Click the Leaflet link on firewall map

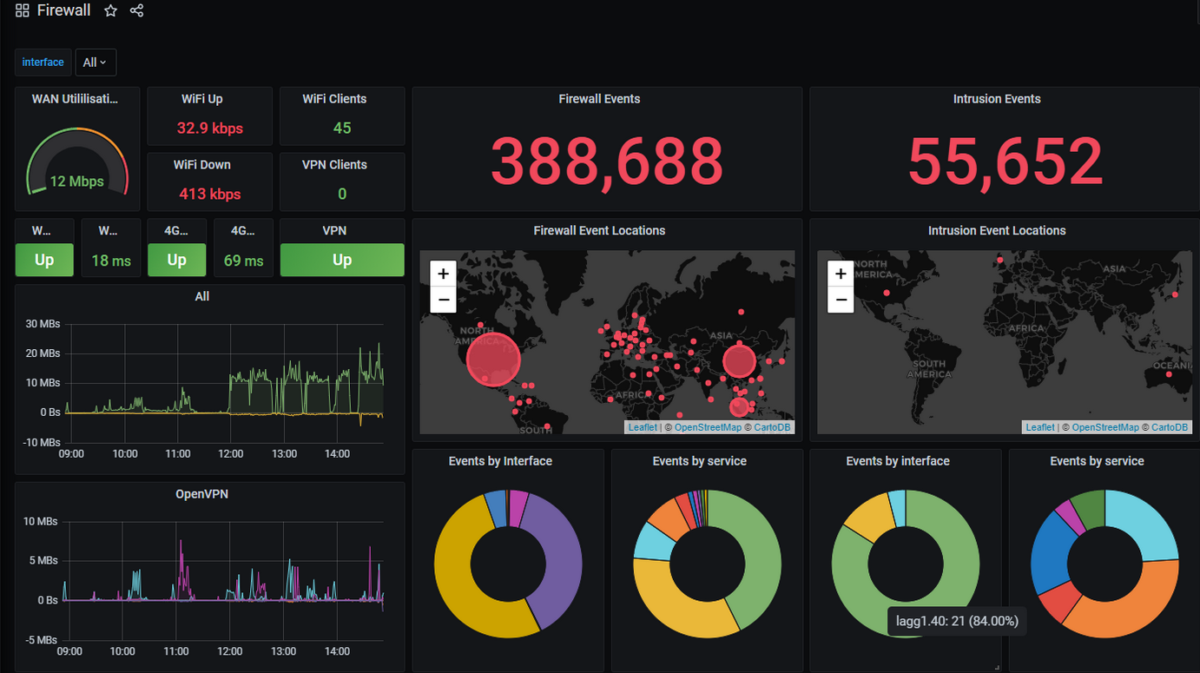(x=642, y=427)
